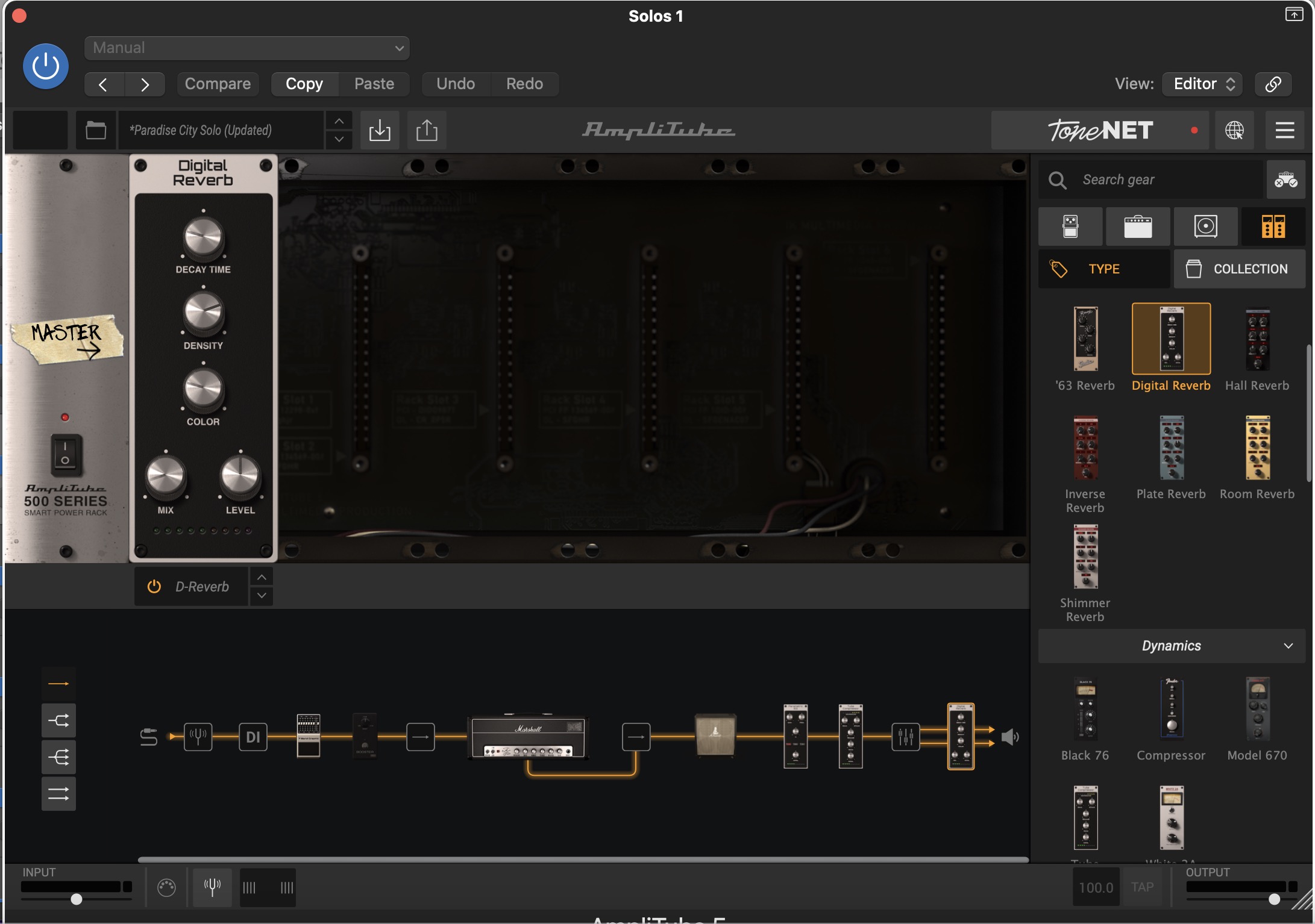This screenshot has width=1315, height=924.
Task: Click the save preset download icon
Action: (x=380, y=130)
